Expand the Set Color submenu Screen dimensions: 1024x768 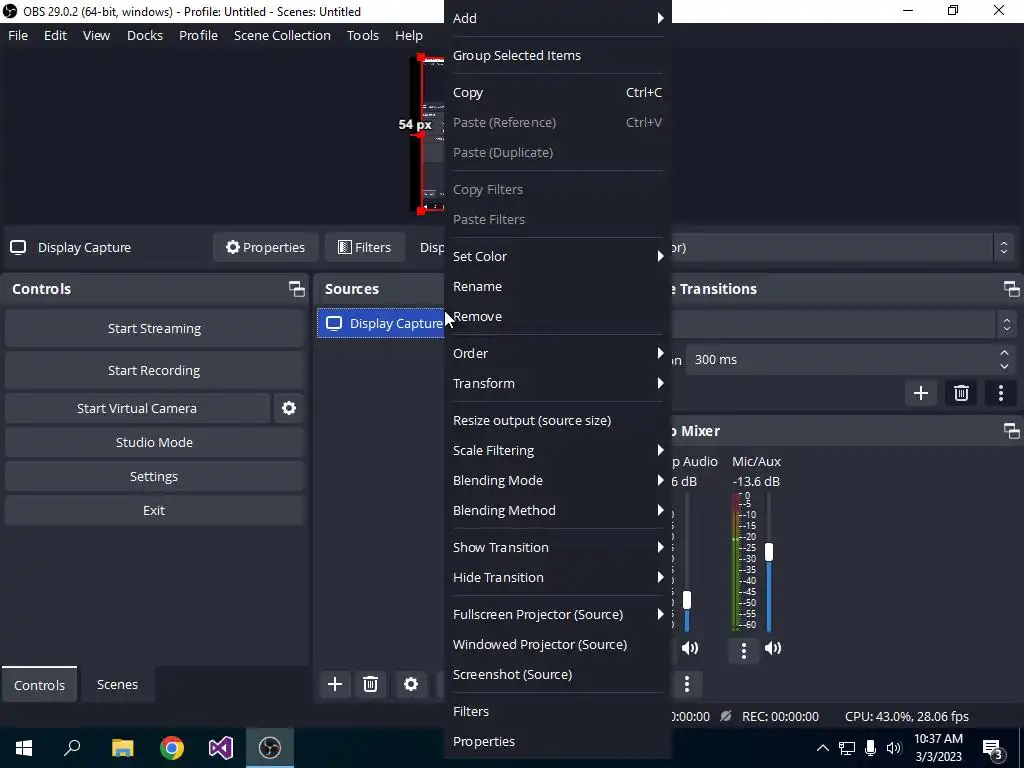pos(558,257)
